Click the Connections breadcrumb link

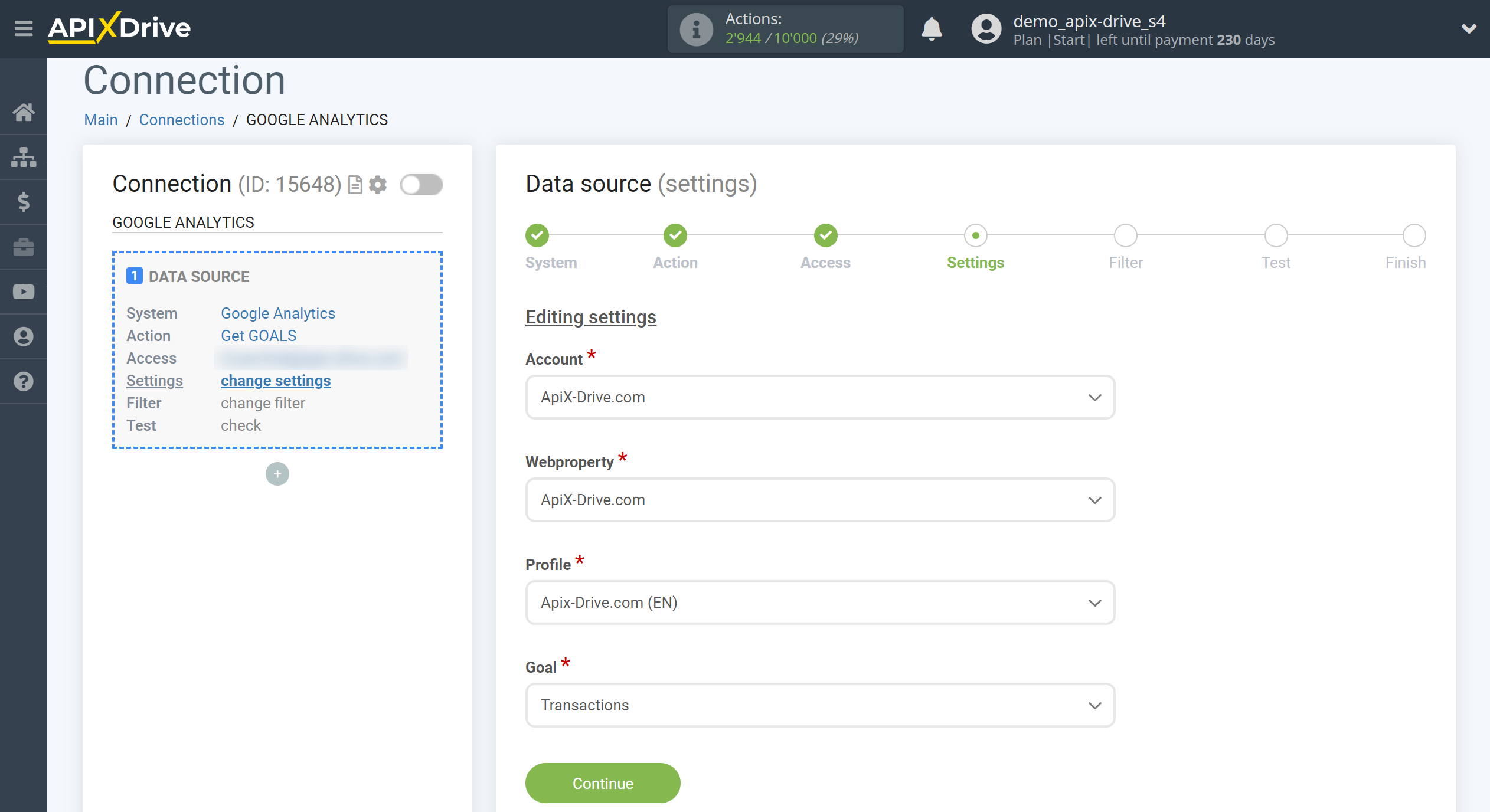point(182,120)
